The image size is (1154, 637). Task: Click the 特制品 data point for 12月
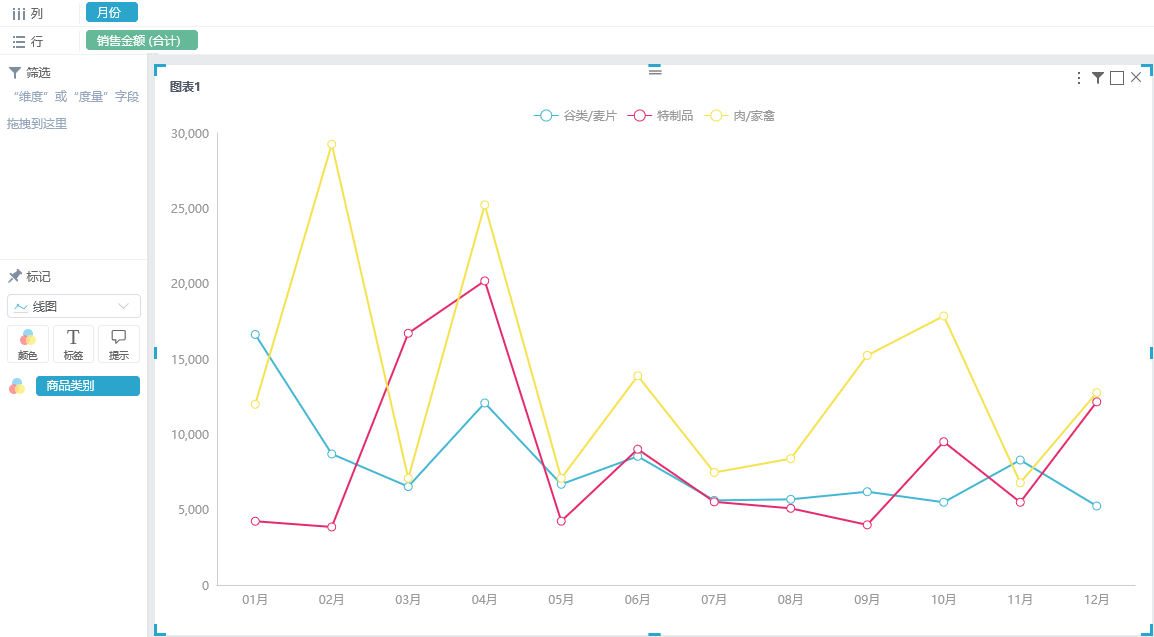(1097, 402)
